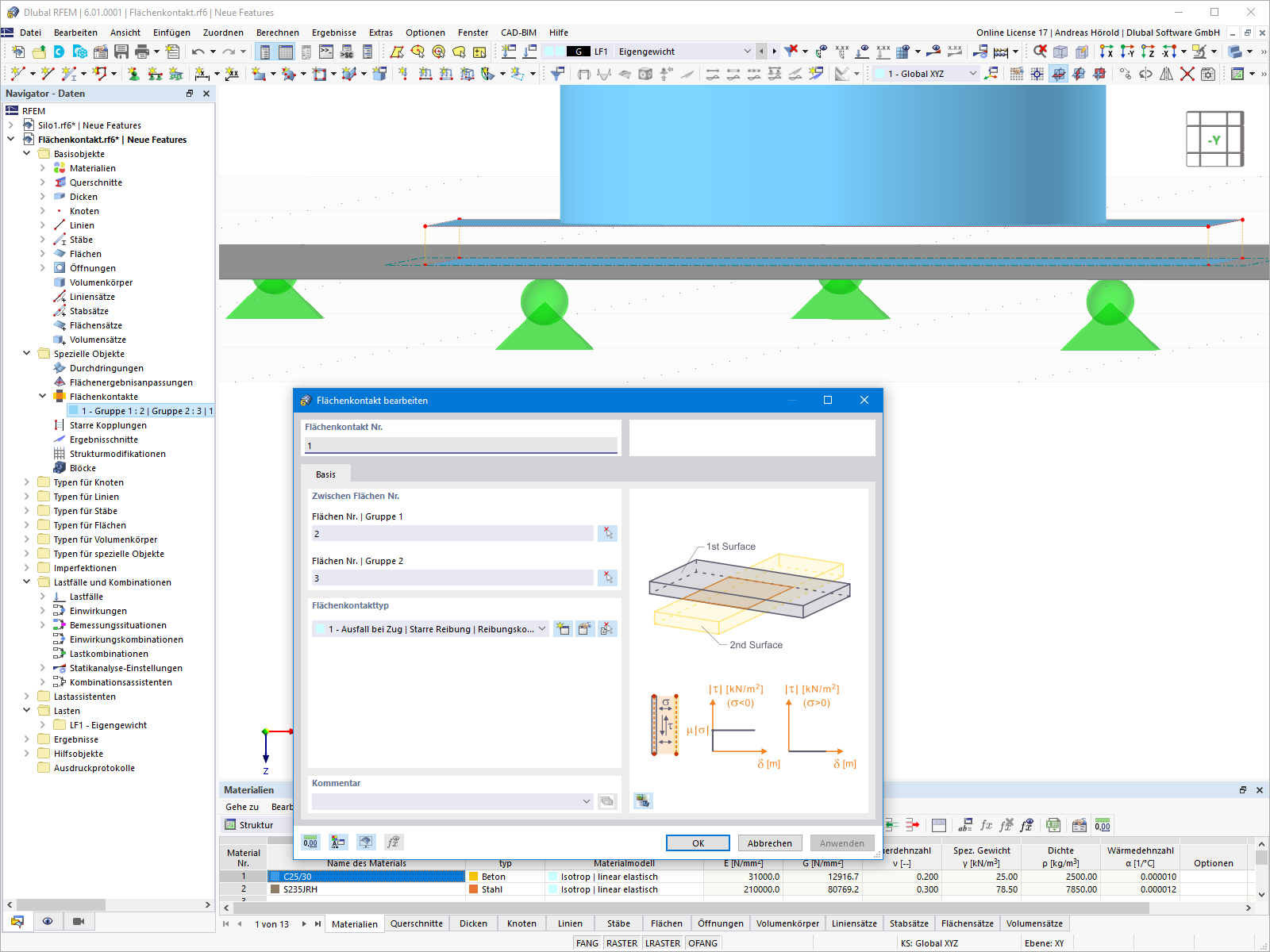This screenshot has height=952, width=1270.
Task: Open the Kommentar dropdown in dialog
Action: click(587, 801)
